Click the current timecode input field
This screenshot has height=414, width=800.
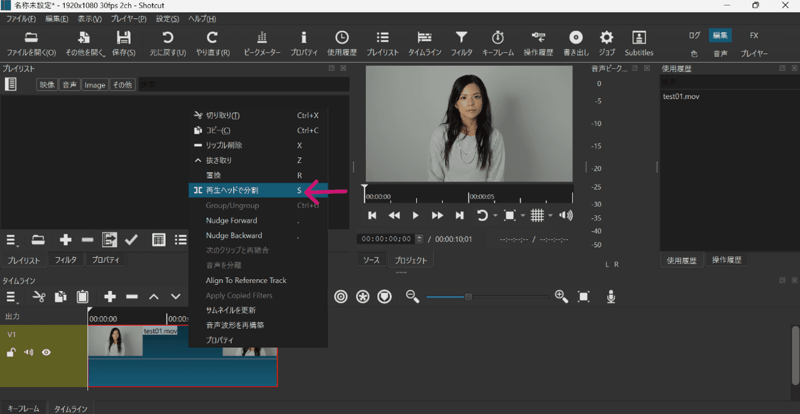386,239
